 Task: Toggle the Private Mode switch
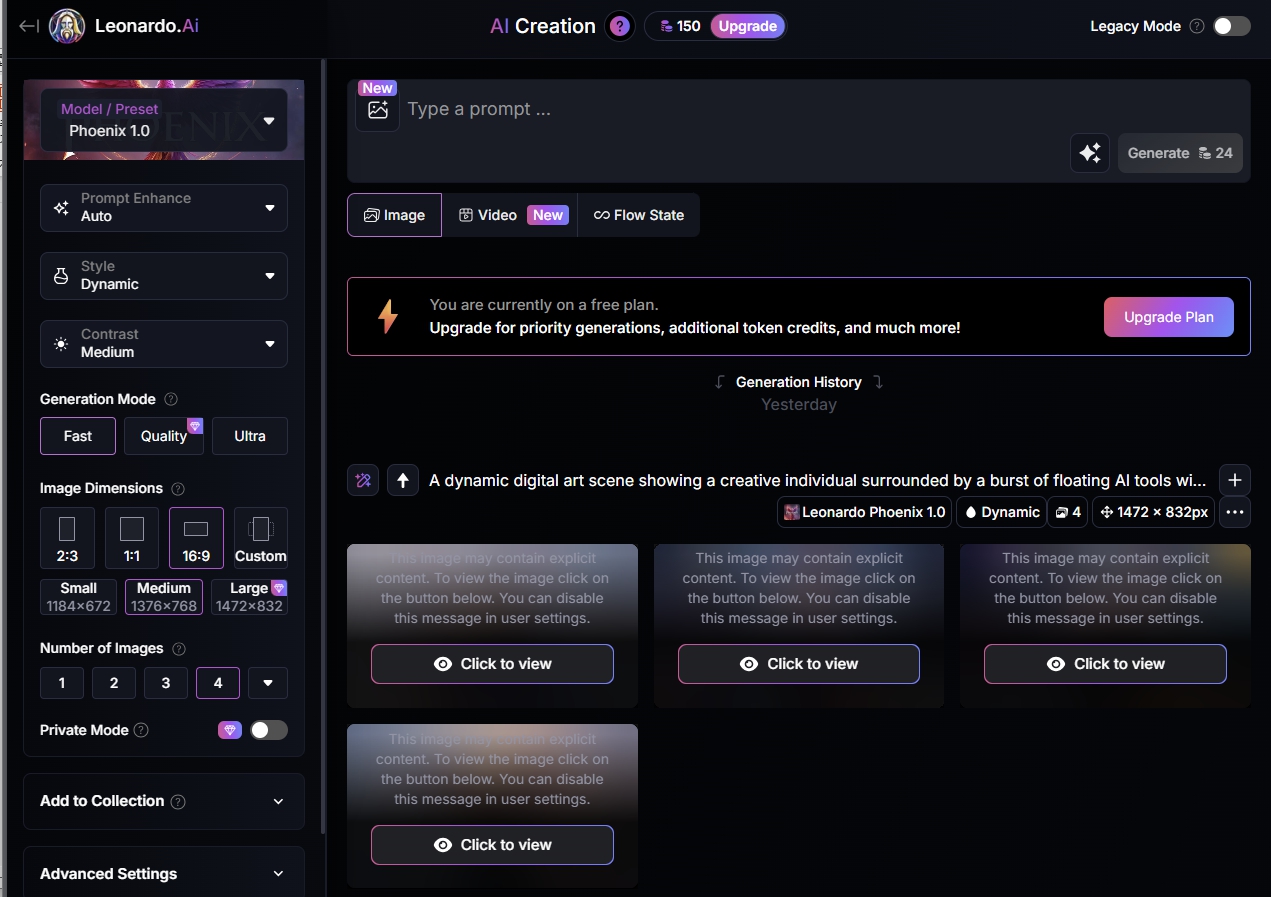pos(269,730)
